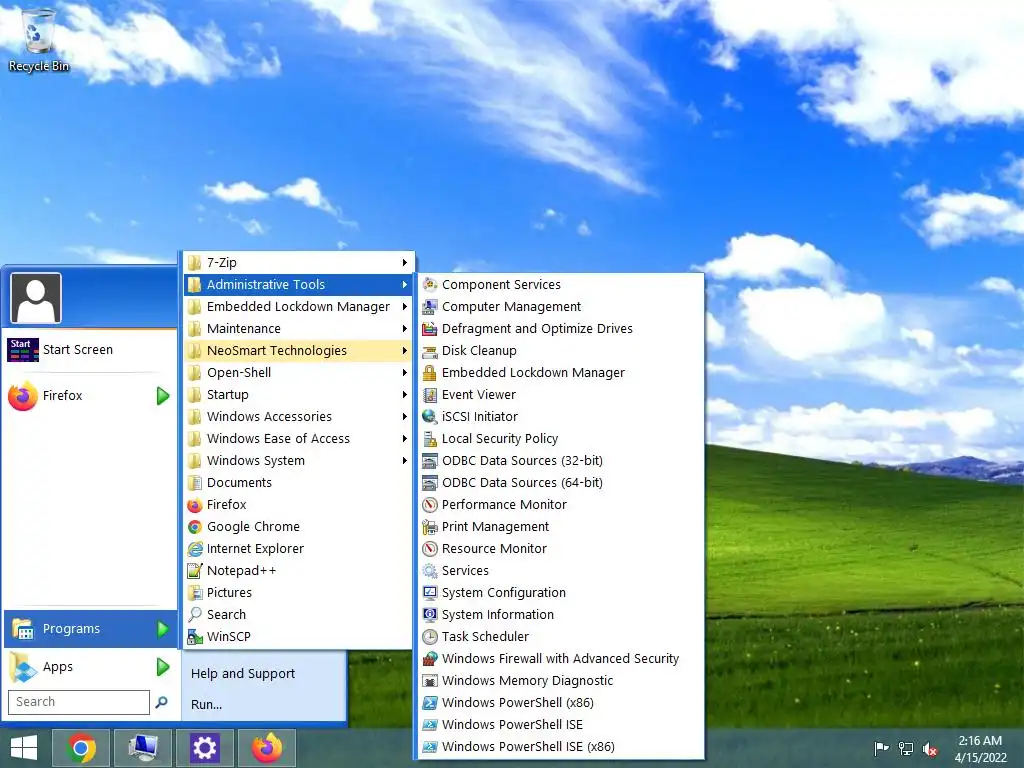Click Start Screen menu item
The image size is (1024, 768).
click(x=90, y=350)
